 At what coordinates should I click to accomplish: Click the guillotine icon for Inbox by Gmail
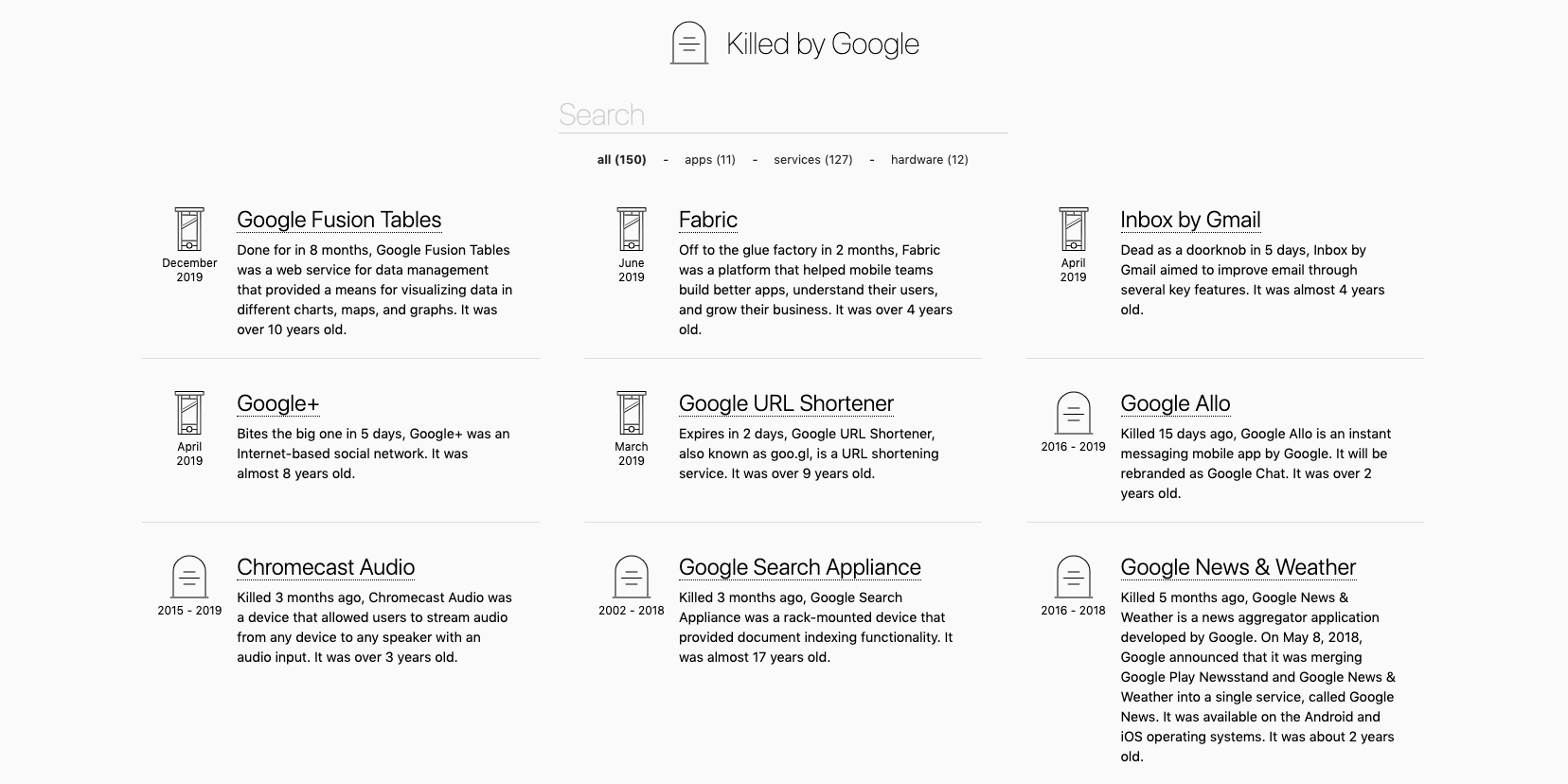click(1073, 229)
